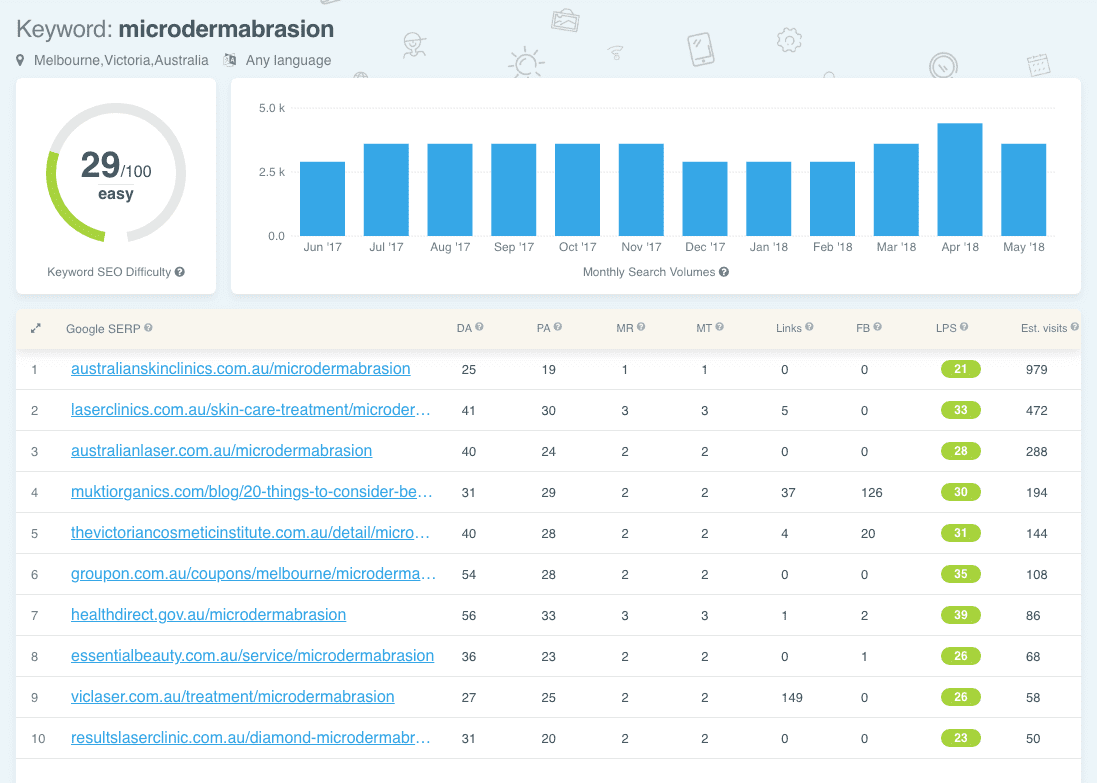Click the LPS badge showing 23

tap(961, 738)
